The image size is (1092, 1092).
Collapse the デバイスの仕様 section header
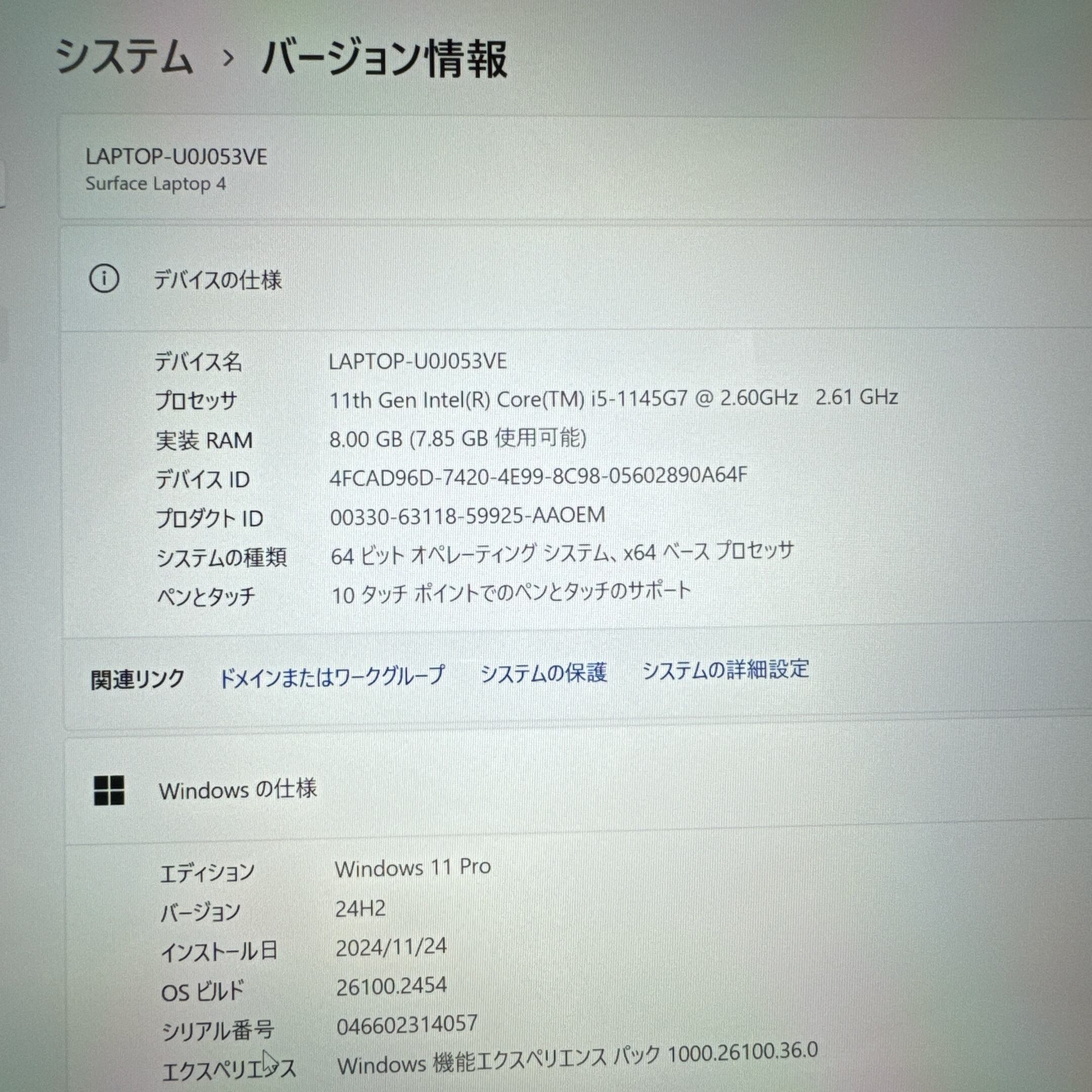(217, 280)
